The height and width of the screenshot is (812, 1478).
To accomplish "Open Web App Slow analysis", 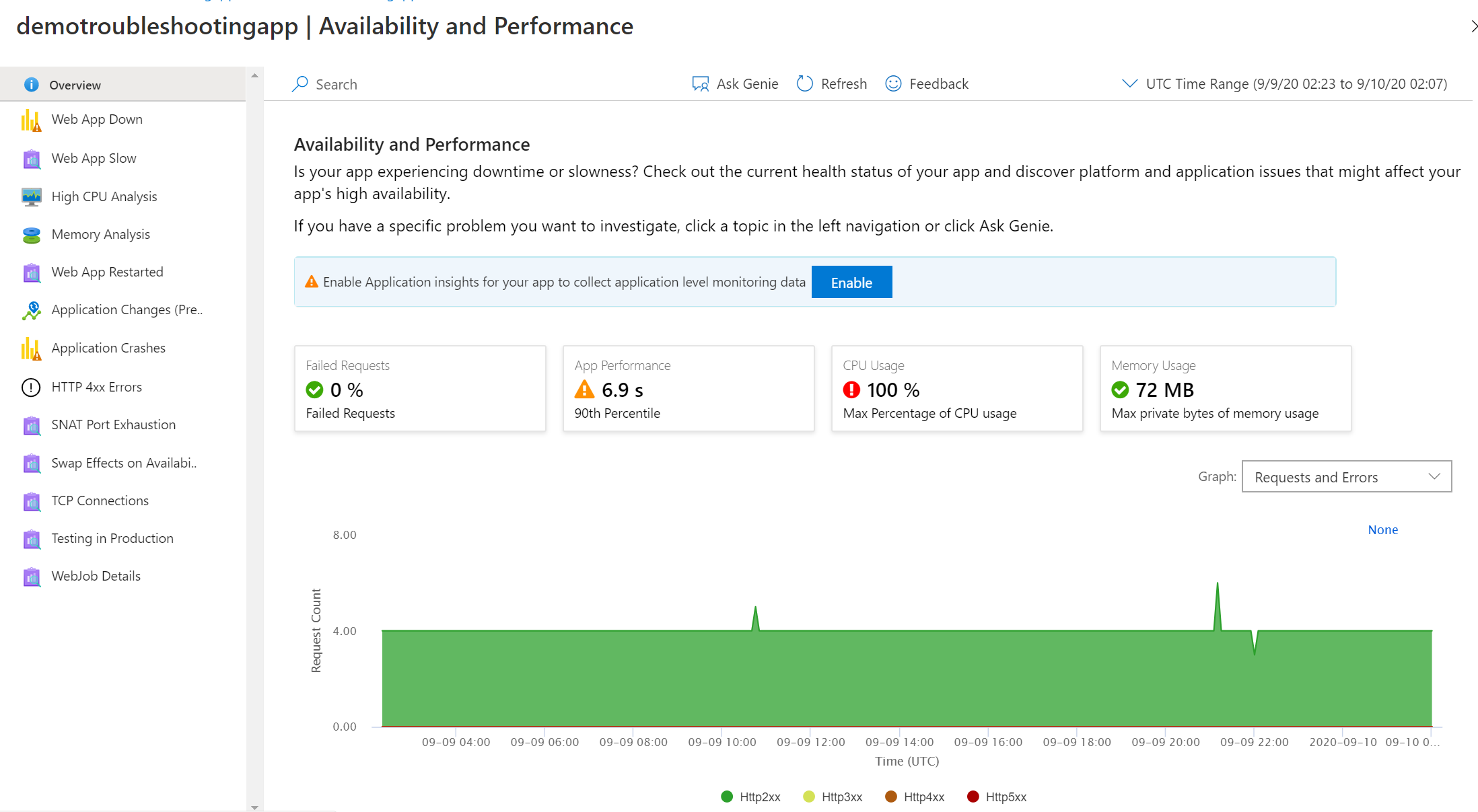I will (x=93, y=158).
